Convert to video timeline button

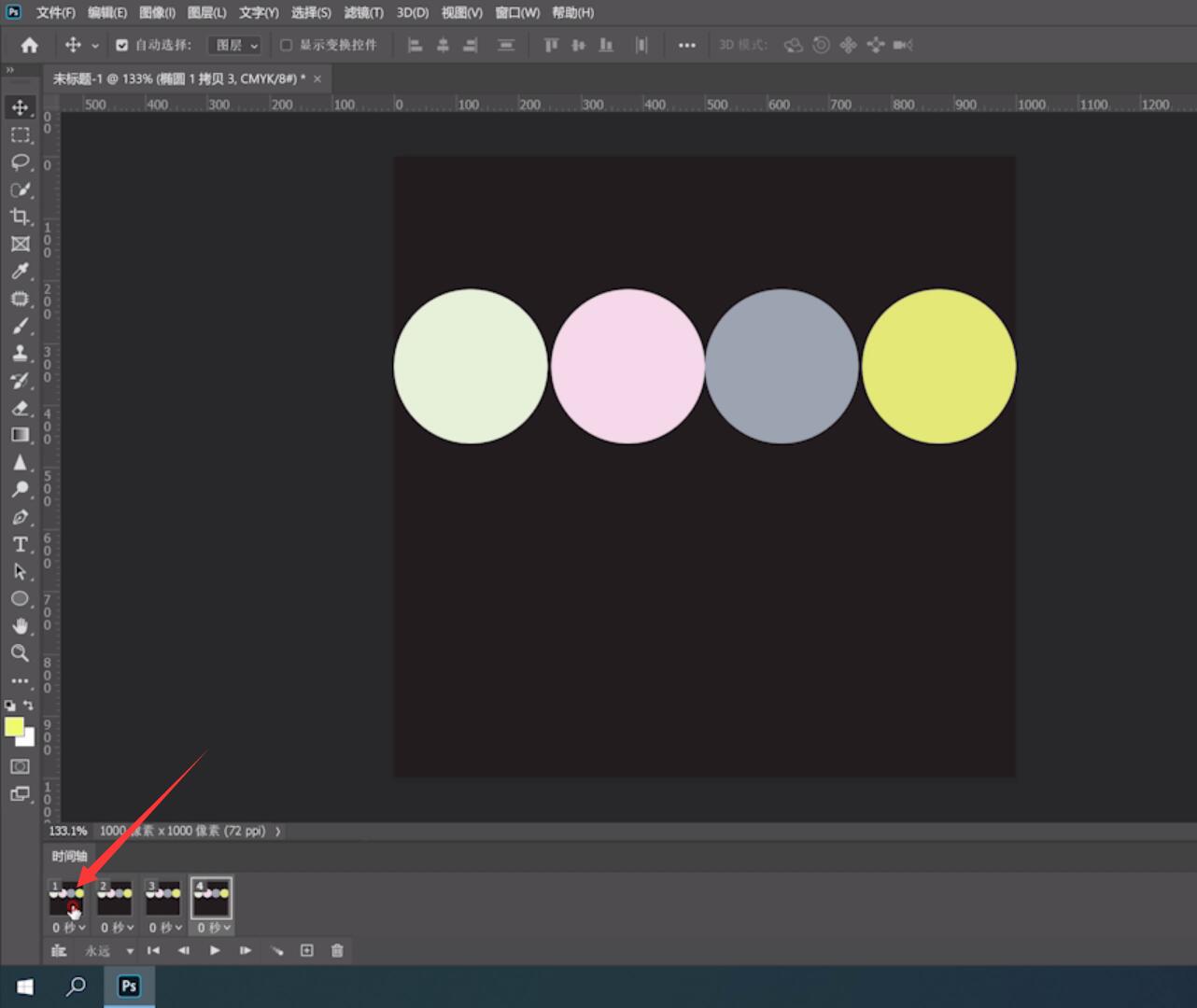pos(59,950)
